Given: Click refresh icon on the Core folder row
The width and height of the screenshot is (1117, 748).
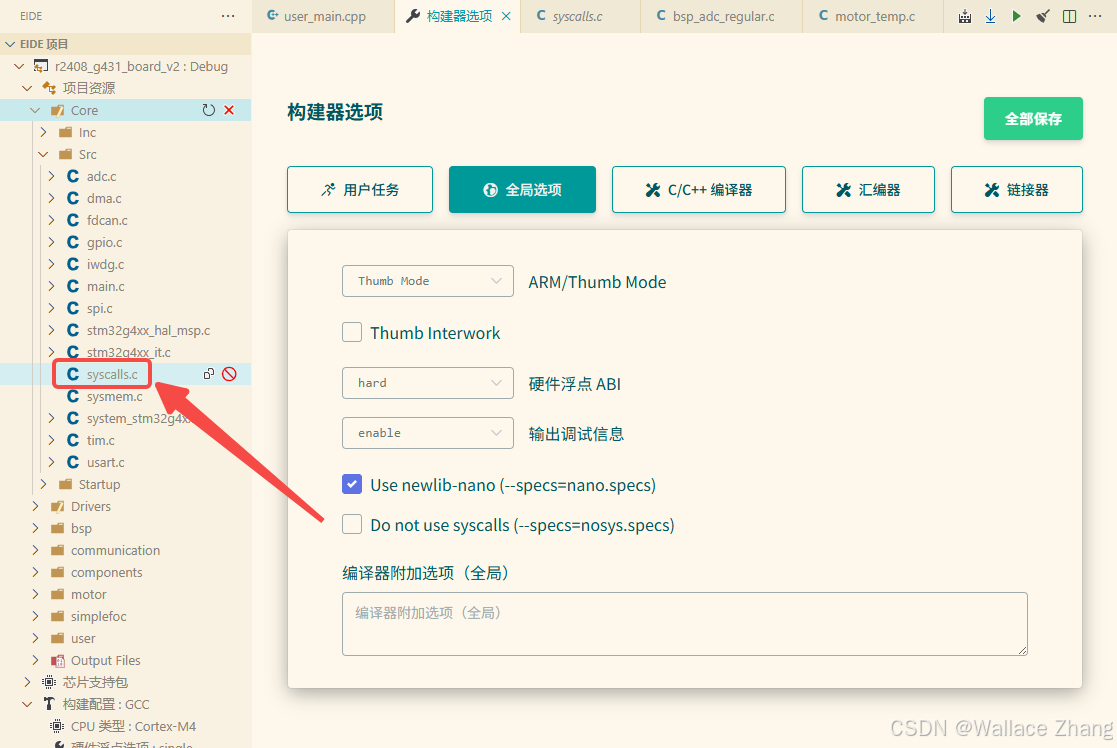Looking at the screenshot, I should (208, 110).
